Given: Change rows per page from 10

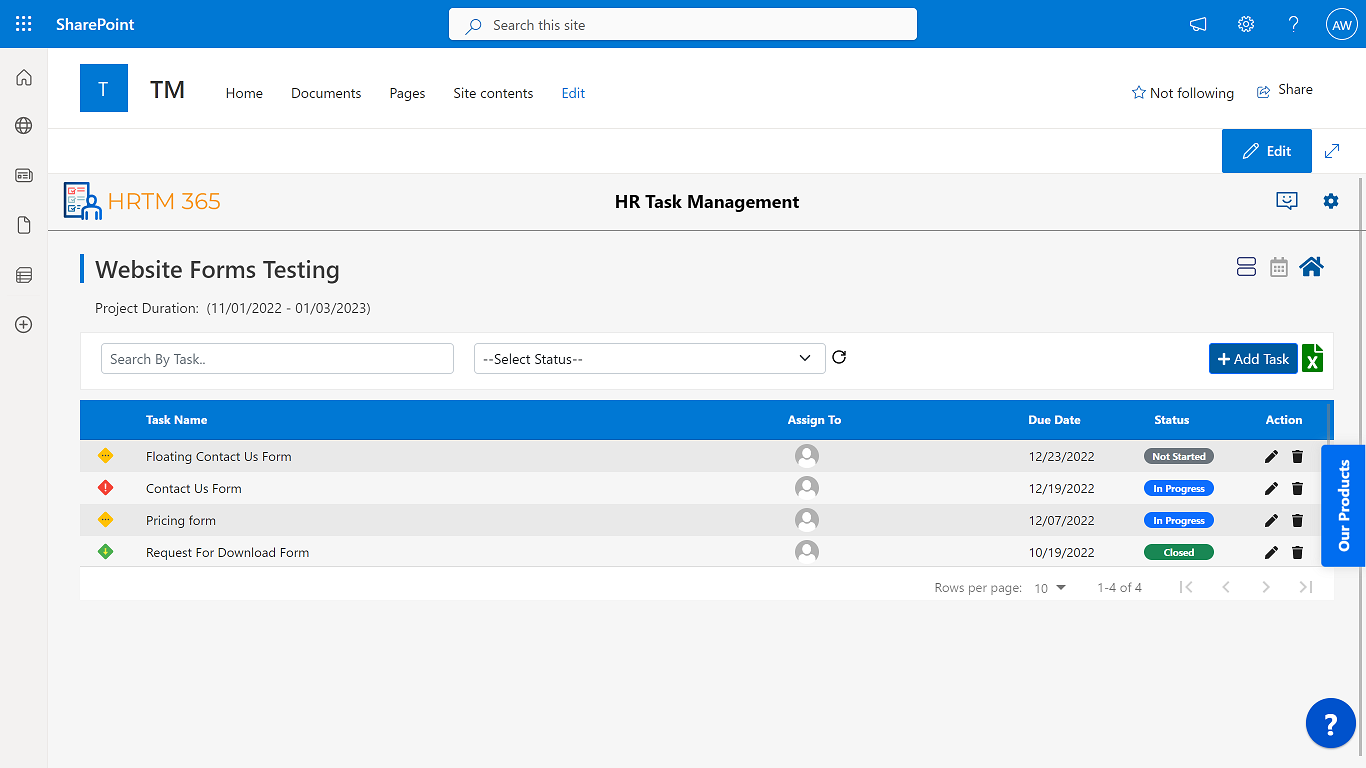Looking at the screenshot, I should [1049, 588].
